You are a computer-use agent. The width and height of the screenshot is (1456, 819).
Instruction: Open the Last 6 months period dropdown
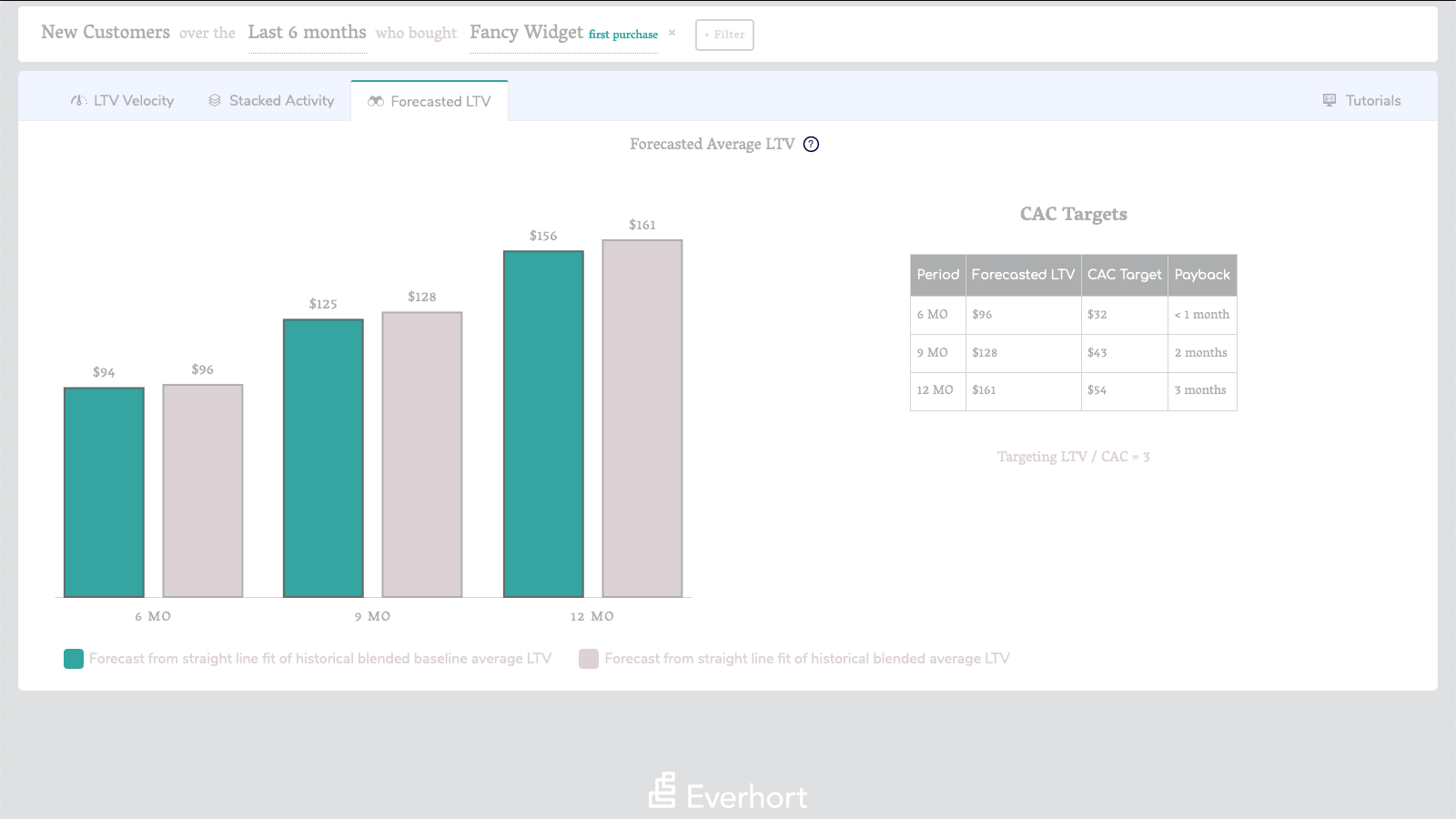pyautogui.click(x=307, y=33)
